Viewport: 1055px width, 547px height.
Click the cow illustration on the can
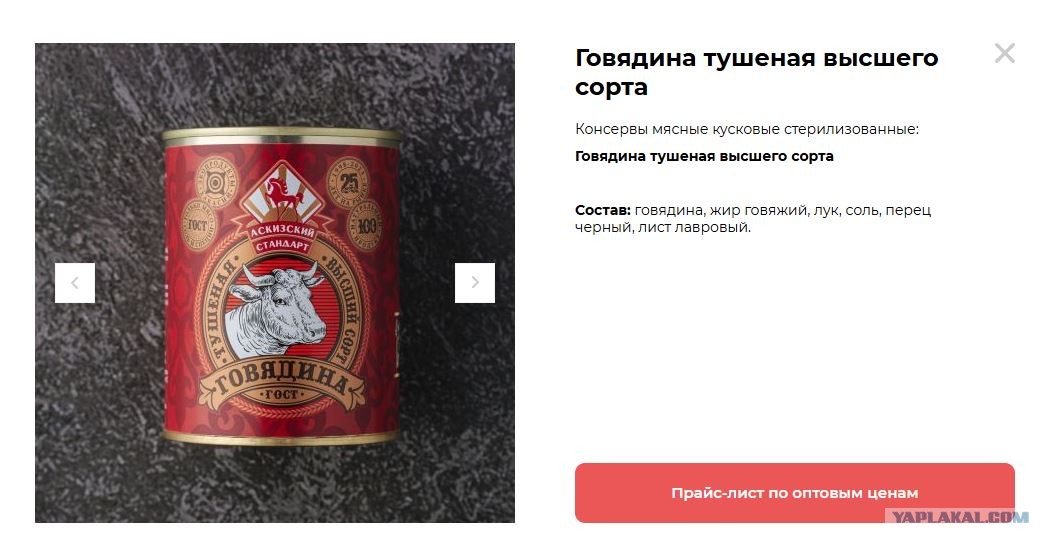[275, 313]
